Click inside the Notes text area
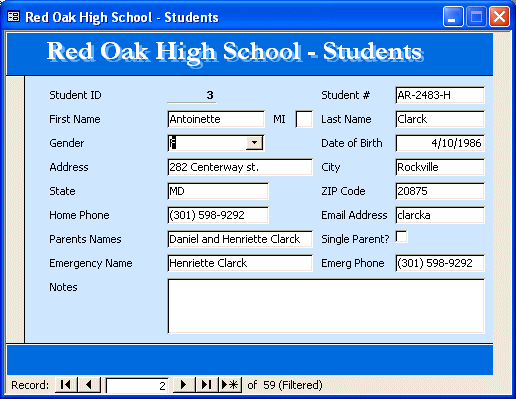Viewport: 516px width, 399px height. coord(326,306)
